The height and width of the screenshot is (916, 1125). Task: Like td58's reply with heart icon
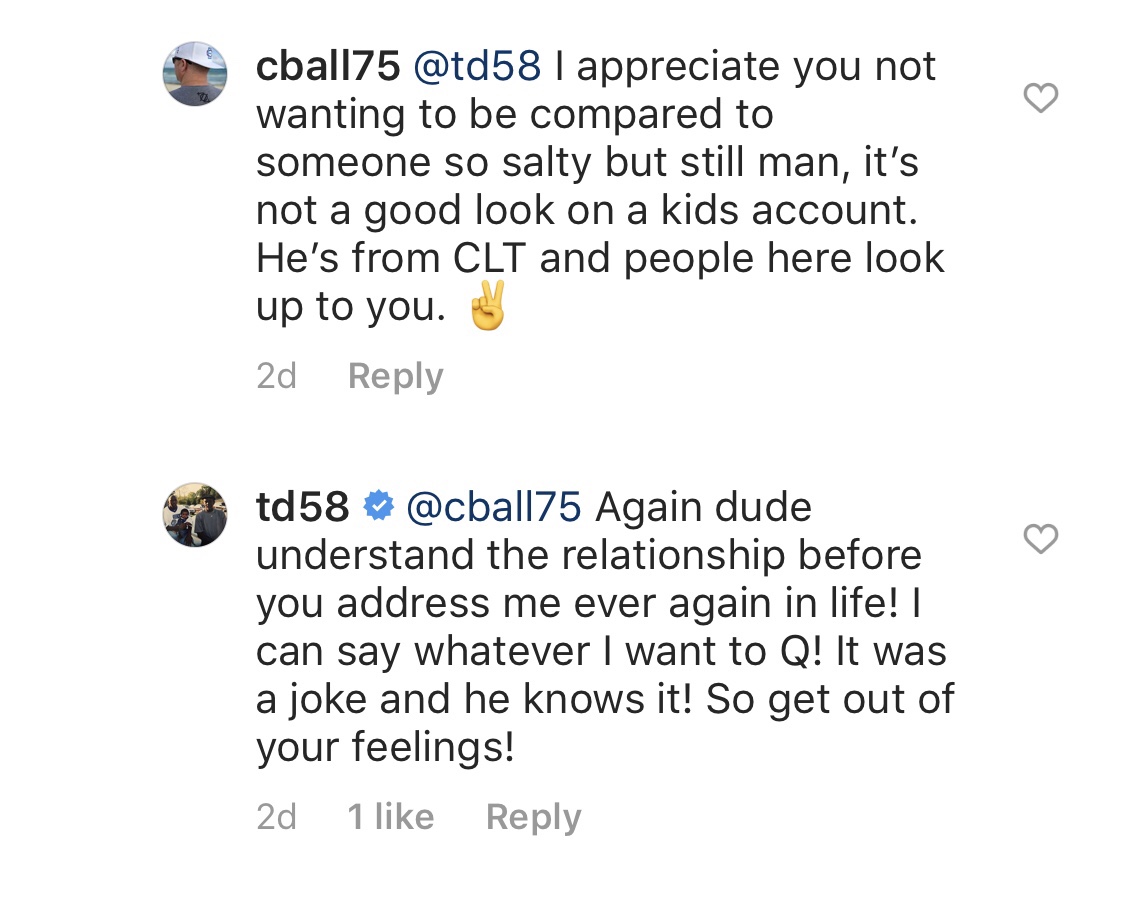1040,539
